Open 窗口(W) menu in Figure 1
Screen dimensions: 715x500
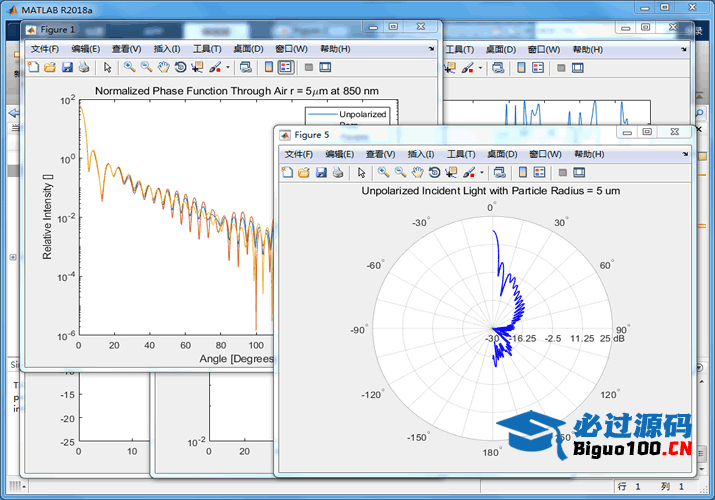pos(291,49)
